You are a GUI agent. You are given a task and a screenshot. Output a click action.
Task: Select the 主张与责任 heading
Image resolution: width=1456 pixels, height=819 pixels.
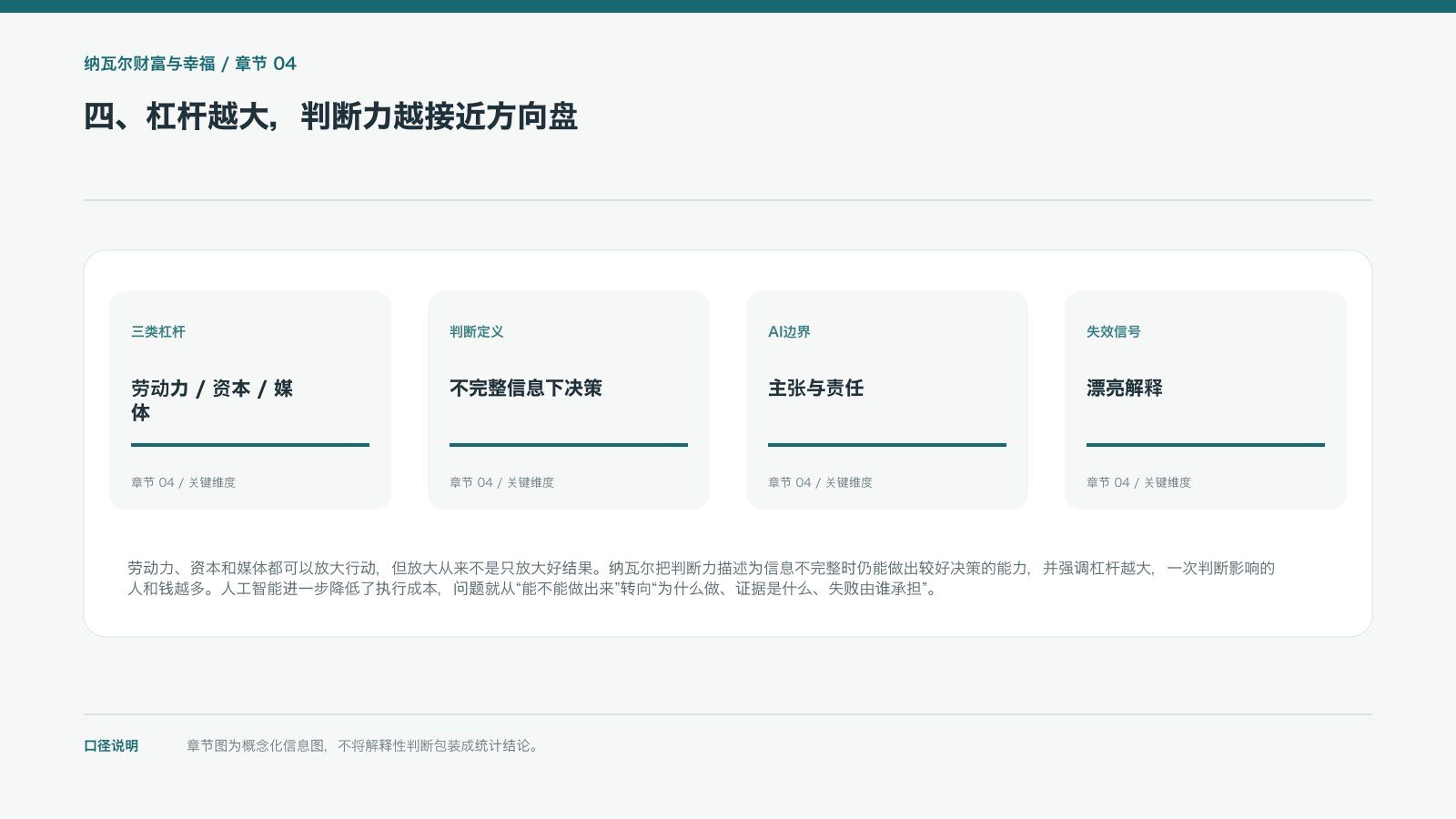point(816,389)
